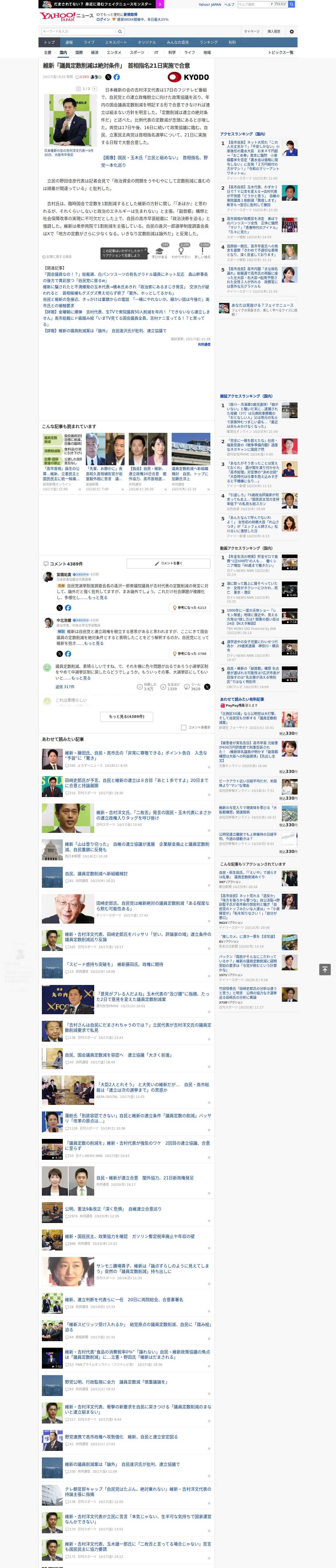
Task: Select the 国際 category
Action: [79, 52]
